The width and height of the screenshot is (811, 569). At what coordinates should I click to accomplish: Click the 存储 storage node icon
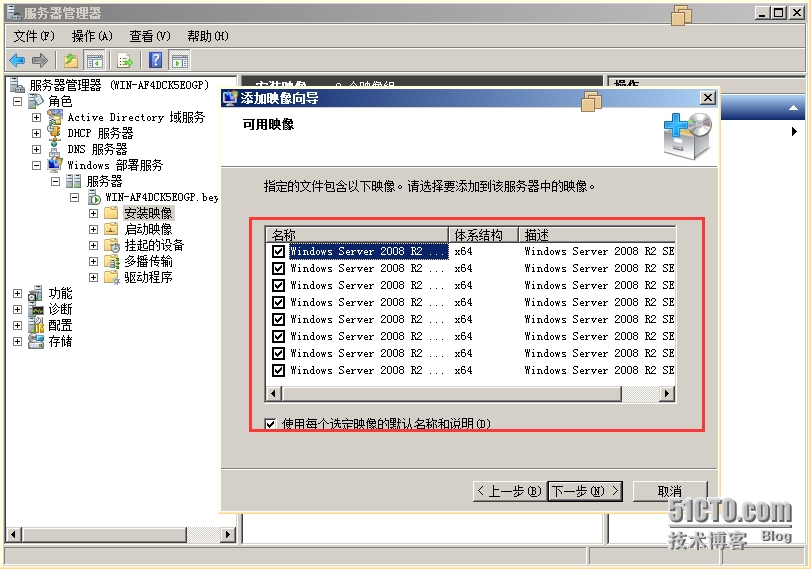coord(36,341)
